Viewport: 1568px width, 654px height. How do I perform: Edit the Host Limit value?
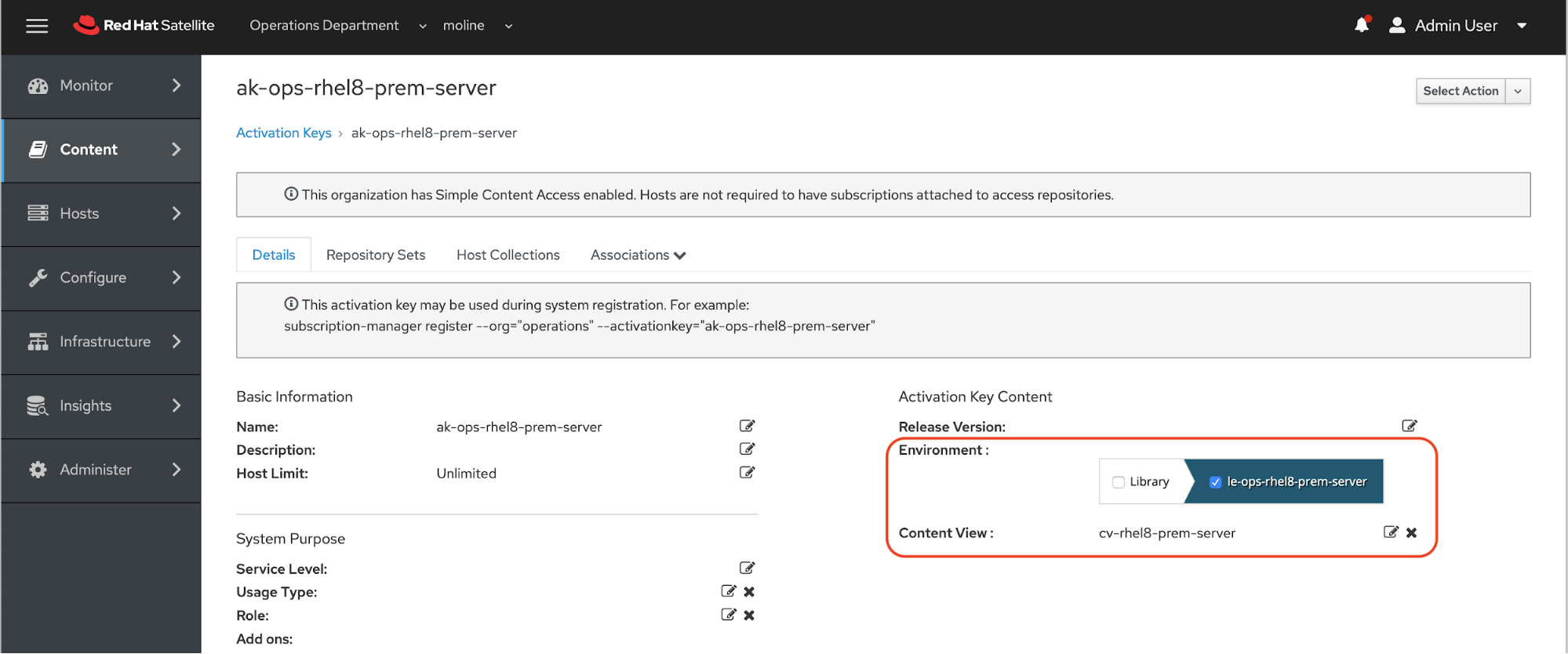747,473
